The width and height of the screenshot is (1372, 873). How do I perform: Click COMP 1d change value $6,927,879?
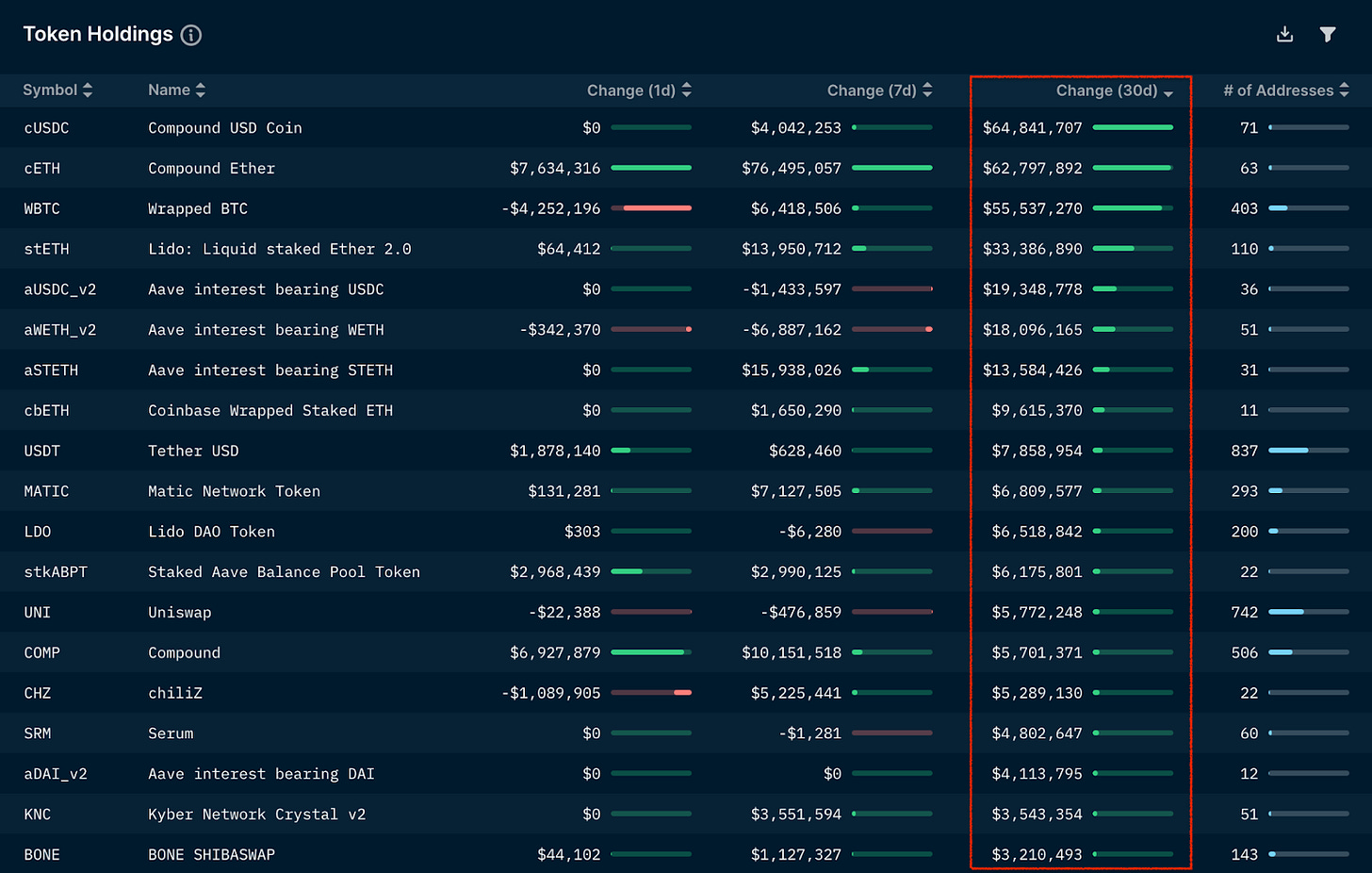[555, 653]
